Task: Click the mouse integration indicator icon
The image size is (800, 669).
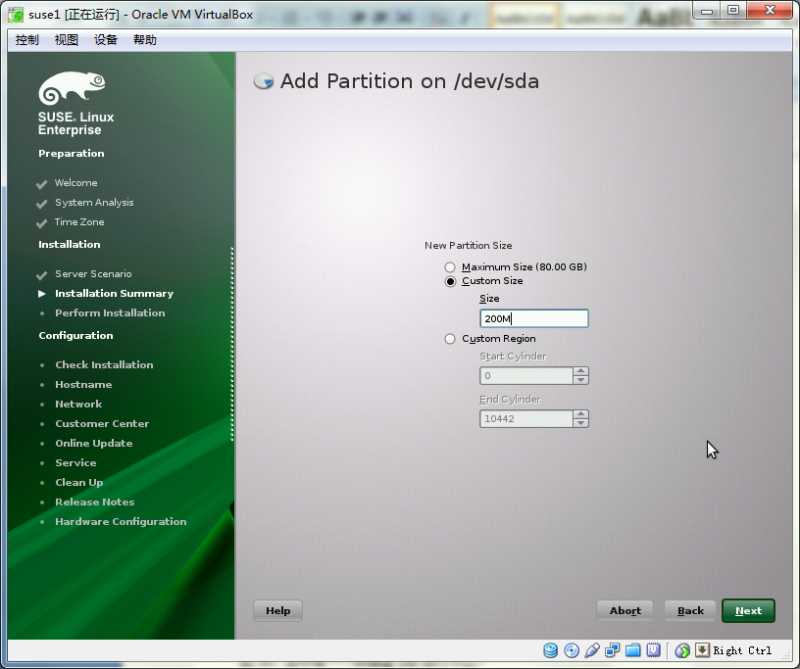Action: pyautogui.click(x=702, y=650)
